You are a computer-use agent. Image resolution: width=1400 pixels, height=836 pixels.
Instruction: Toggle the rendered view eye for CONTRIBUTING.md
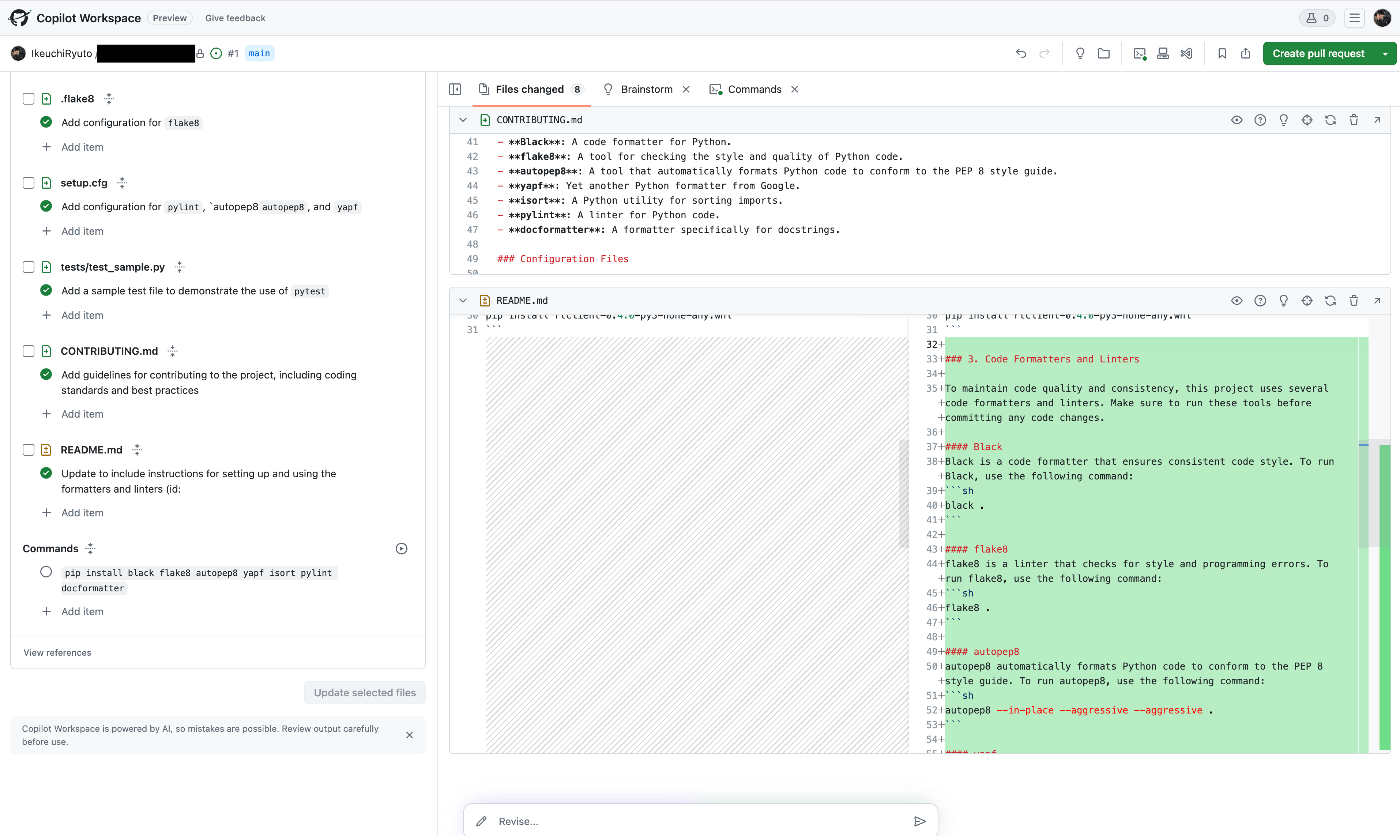pyautogui.click(x=1237, y=120)
